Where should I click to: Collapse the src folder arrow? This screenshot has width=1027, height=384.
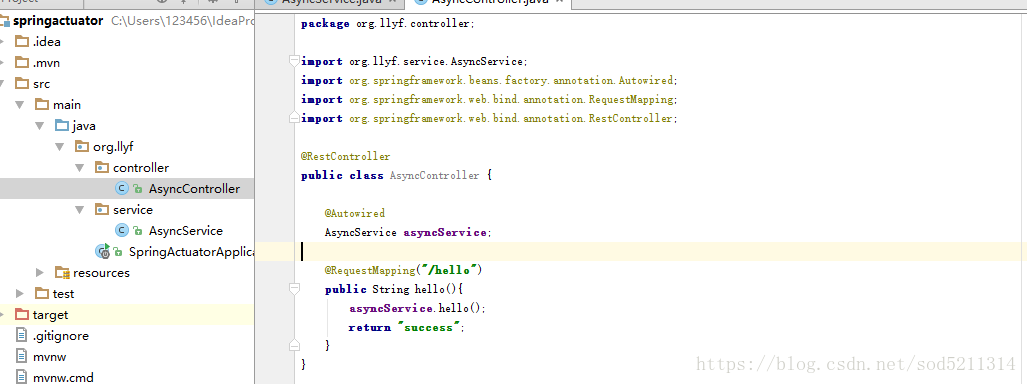click(x=3, y=84)
